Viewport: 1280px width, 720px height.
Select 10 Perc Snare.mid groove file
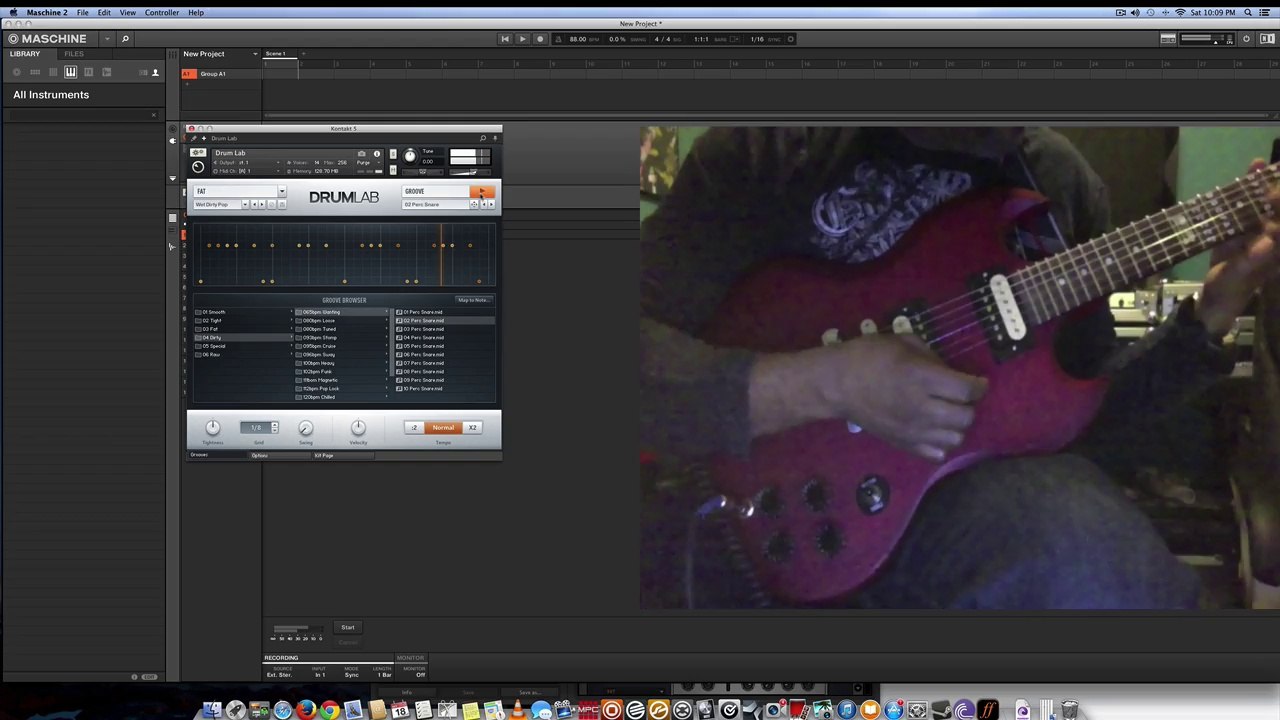tap(445, 388)
